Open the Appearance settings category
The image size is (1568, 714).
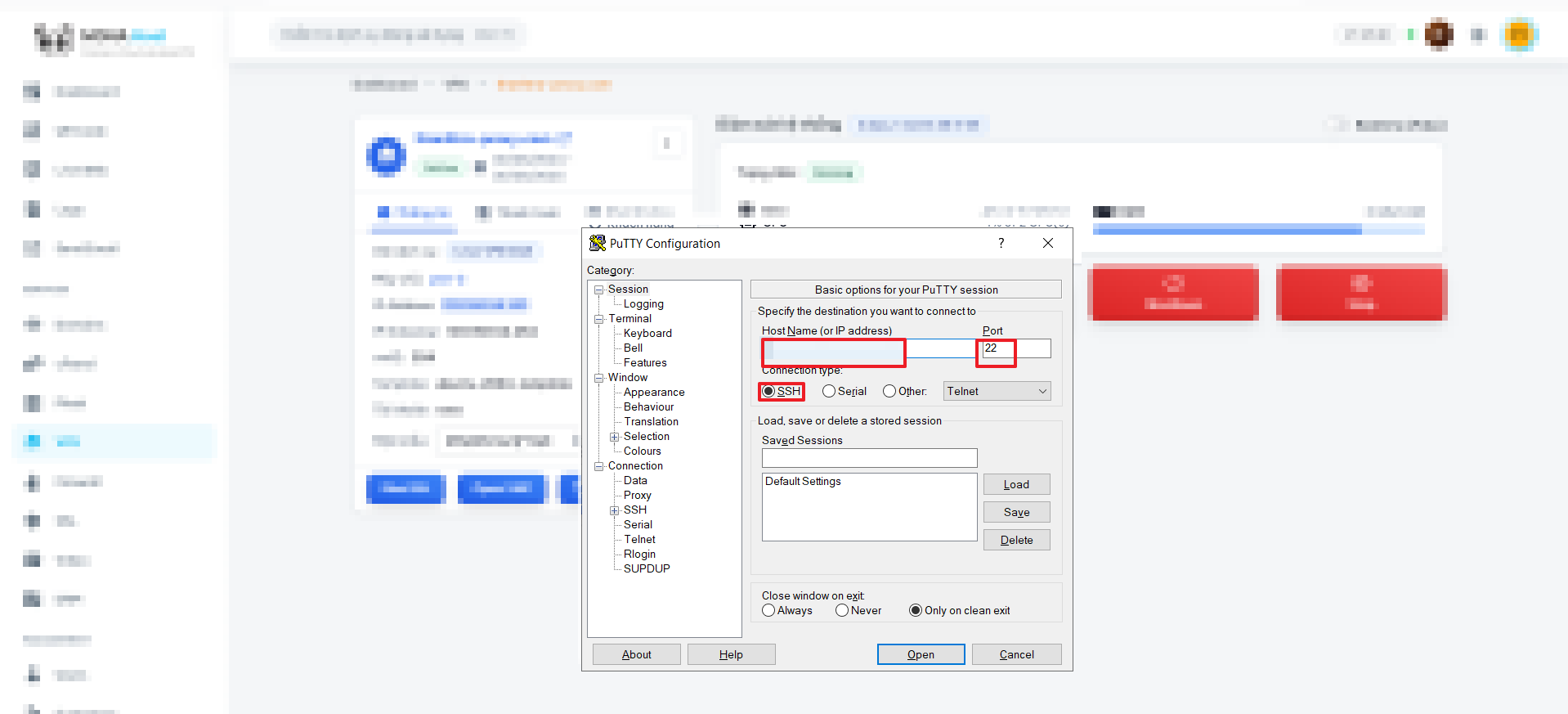(x=654, y=393)
